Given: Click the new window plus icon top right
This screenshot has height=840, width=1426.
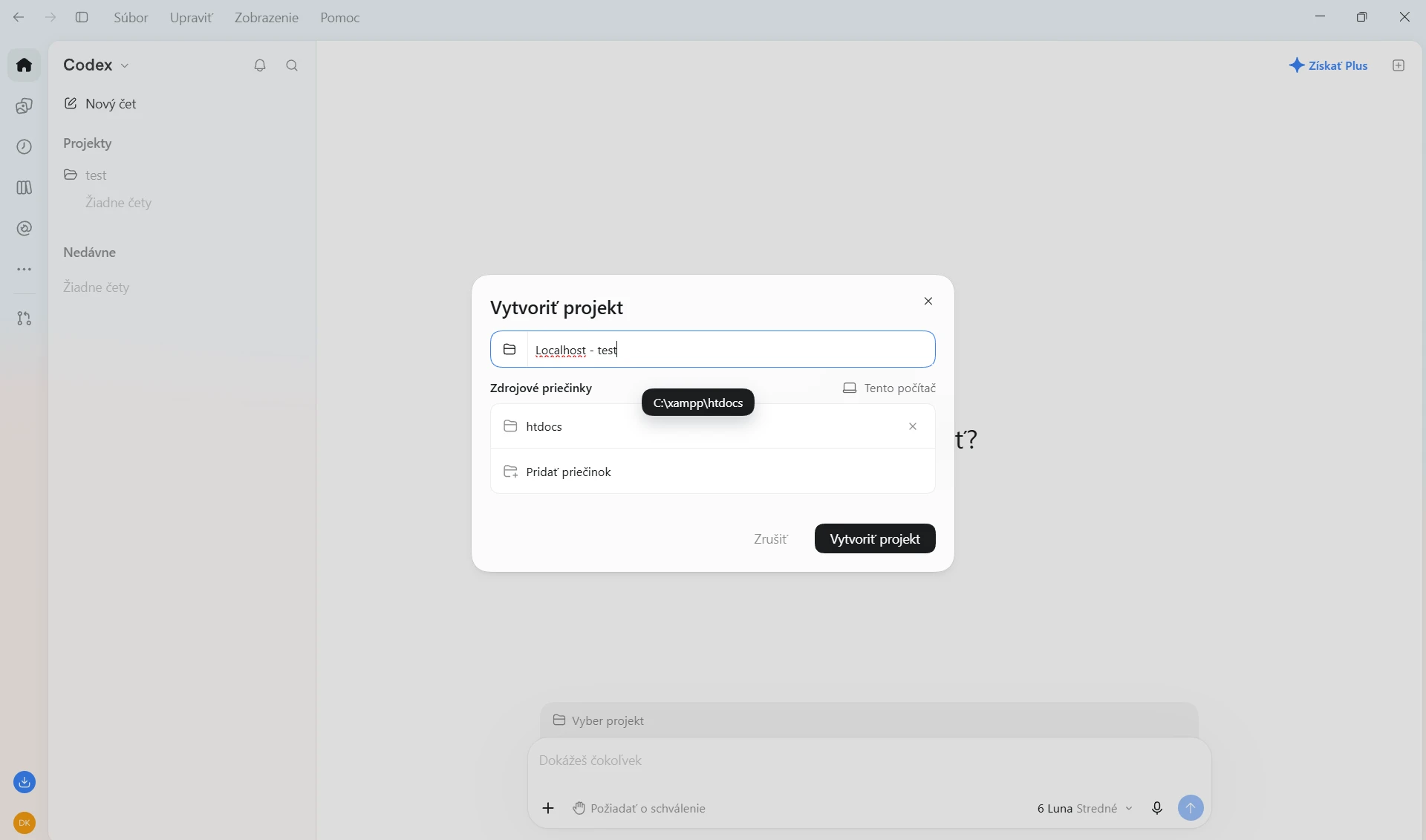Looking at the screenshot, I should (x=1399, y=65).
